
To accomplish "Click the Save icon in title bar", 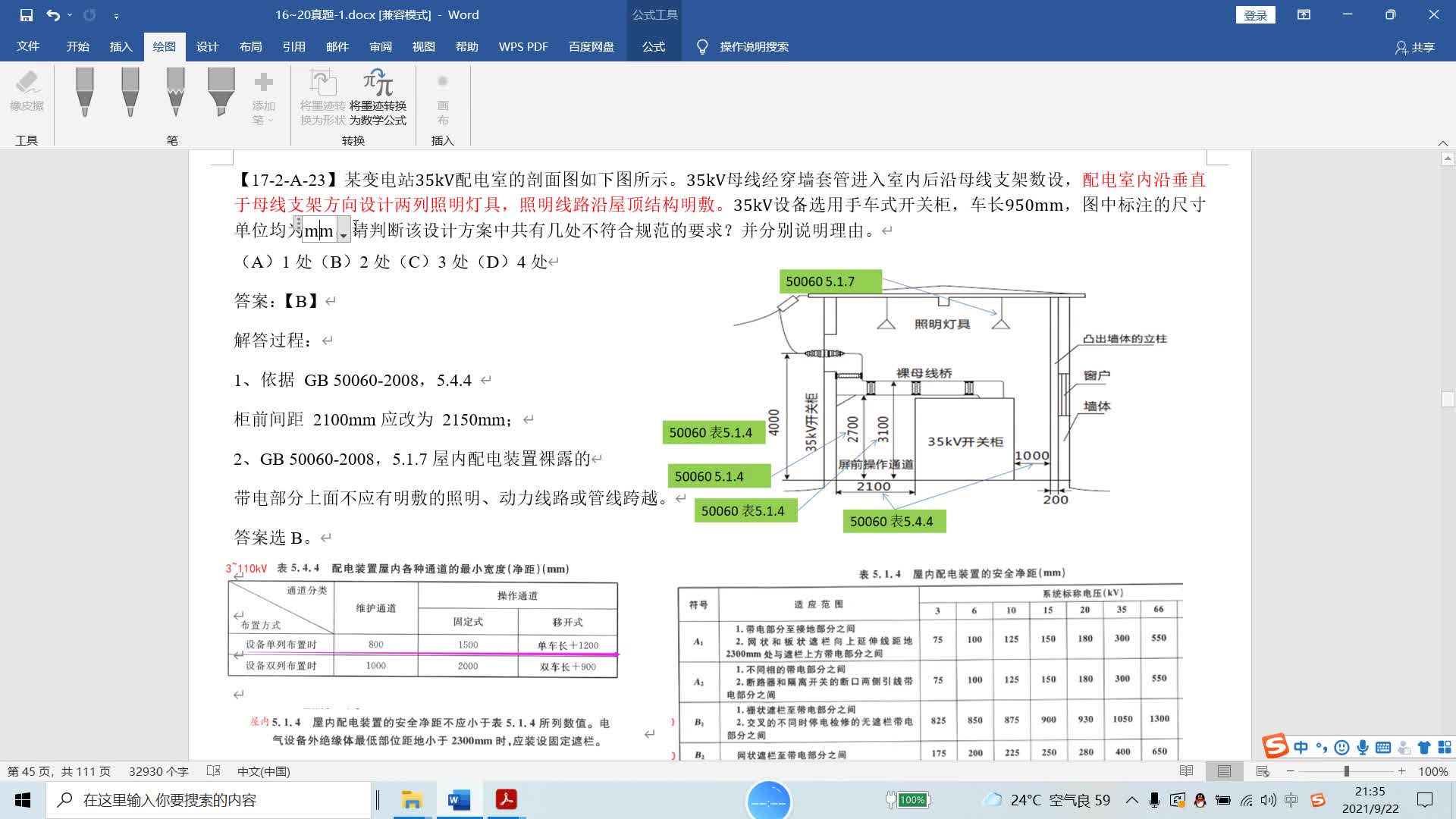I will [27, 14].
